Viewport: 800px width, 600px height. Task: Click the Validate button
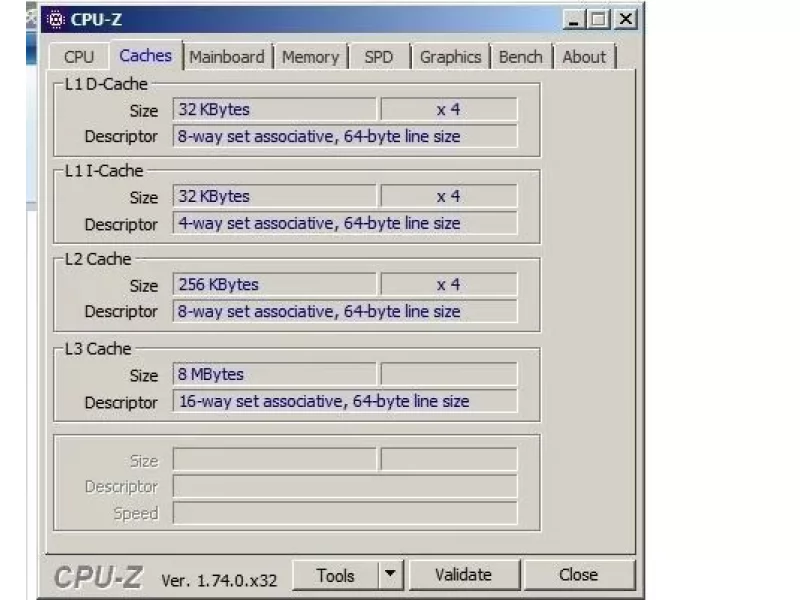(463, 575)
